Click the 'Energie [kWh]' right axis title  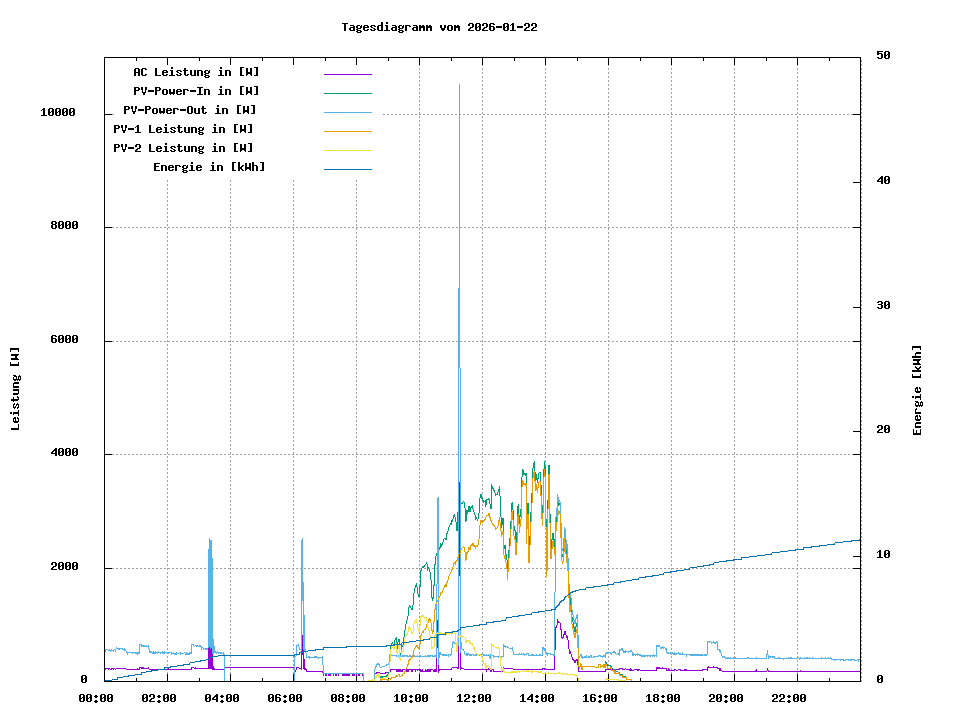[x=917, y=390]
